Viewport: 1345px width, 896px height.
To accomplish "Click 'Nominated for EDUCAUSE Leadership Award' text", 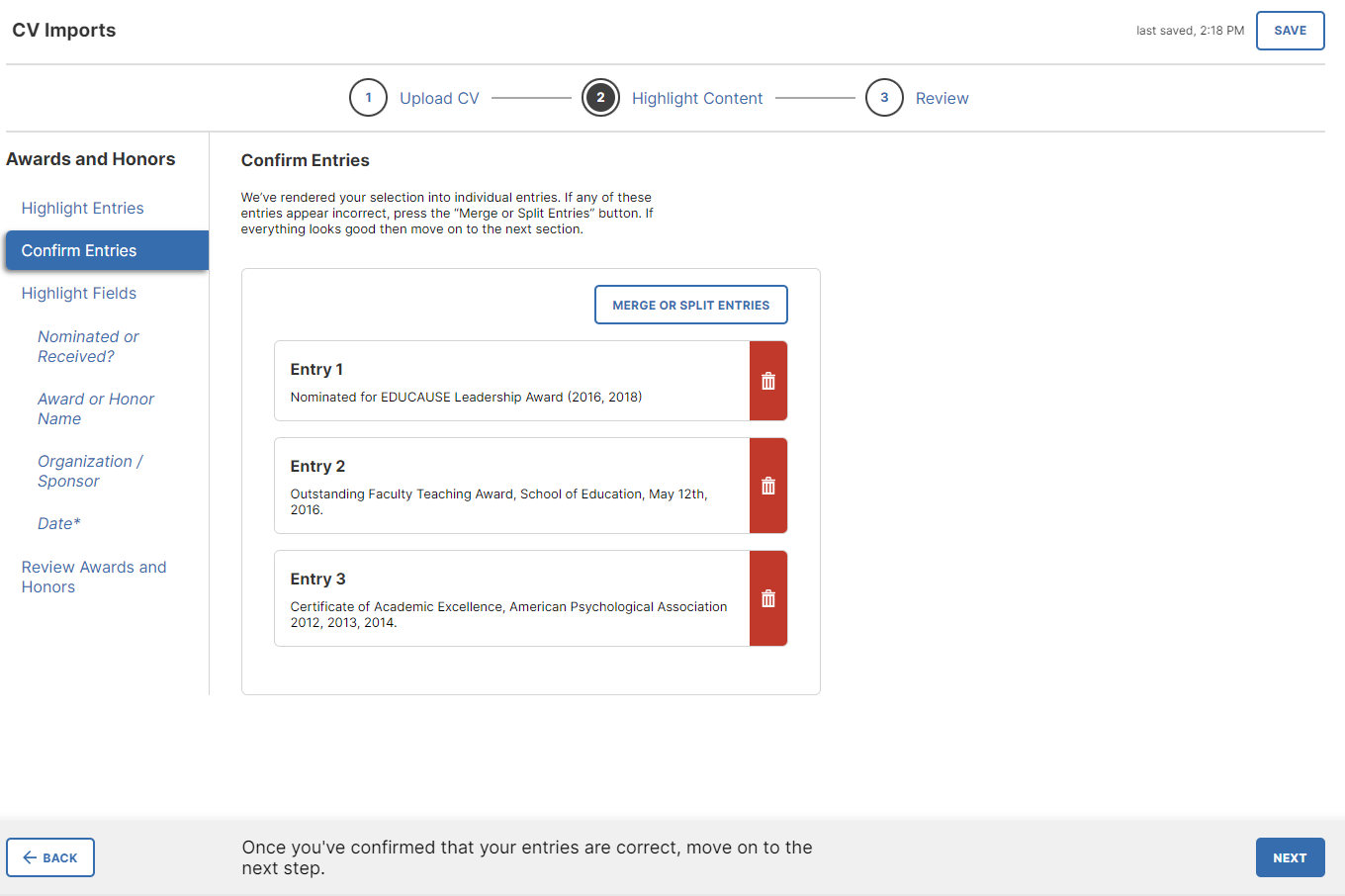I will [x=427, y=397].
